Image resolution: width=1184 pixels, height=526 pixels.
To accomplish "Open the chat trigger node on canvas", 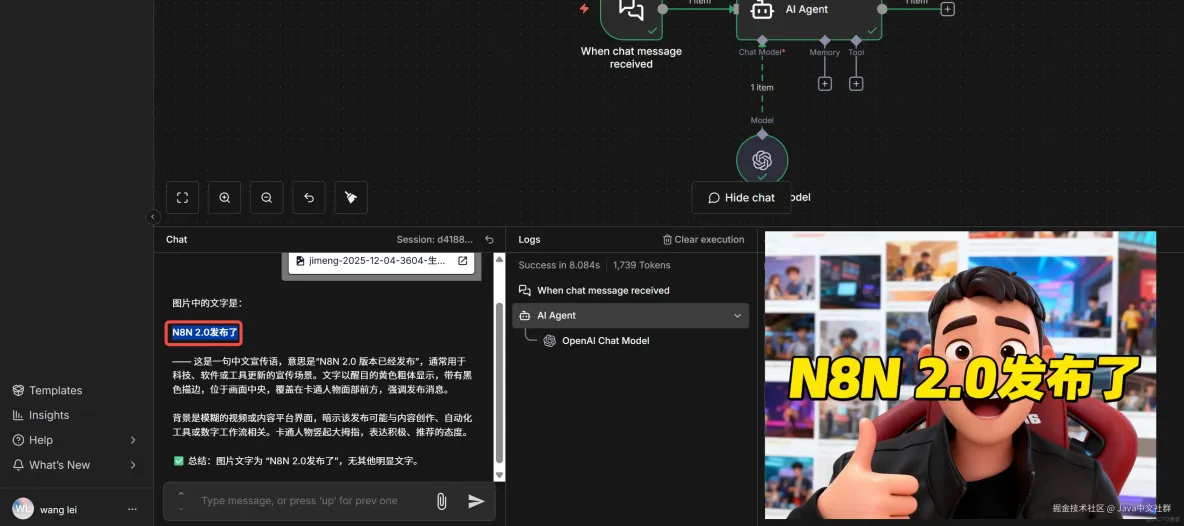I will coord(631,15).
